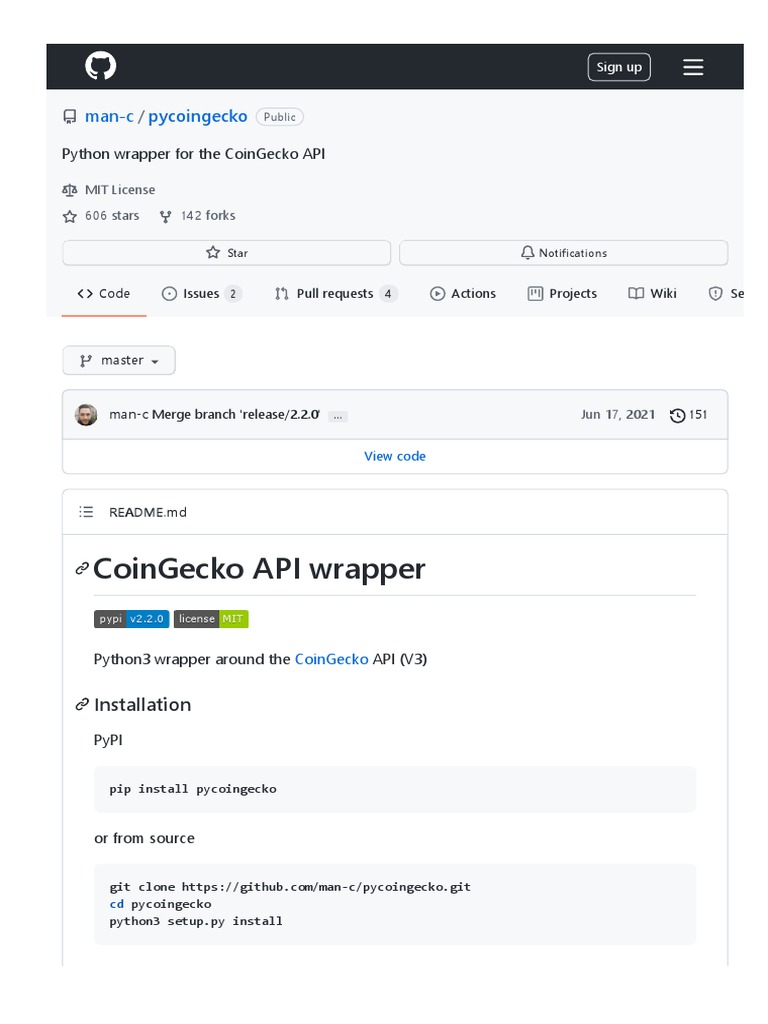
Task: Click the anchor link icon beside Installation
Action: click(82, 705)
